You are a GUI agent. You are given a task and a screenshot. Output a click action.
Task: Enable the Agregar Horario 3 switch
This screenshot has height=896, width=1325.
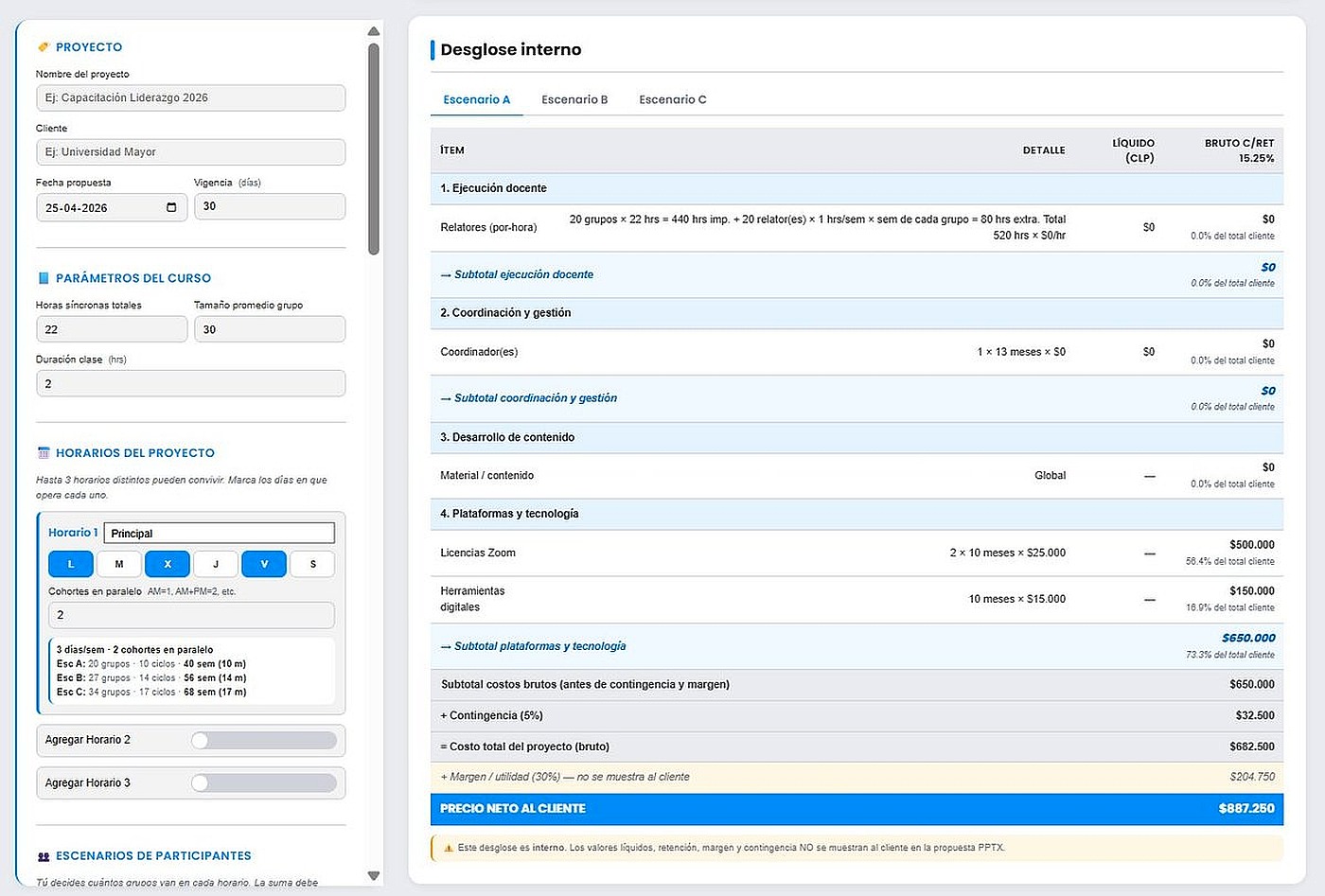pos(264,782)
